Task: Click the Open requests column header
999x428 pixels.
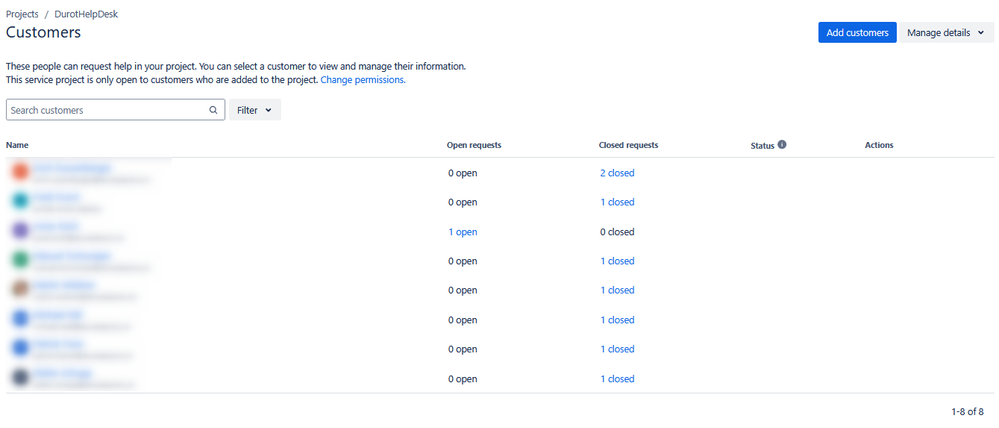Action: click(x=474, y=145)
